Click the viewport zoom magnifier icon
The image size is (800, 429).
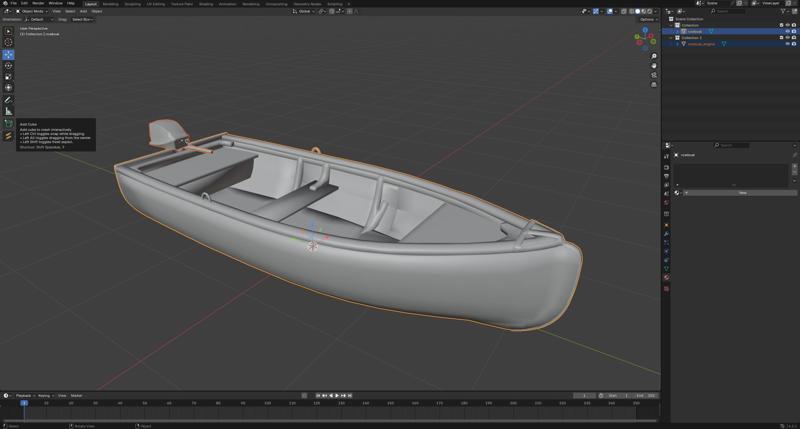click(654, 57)
